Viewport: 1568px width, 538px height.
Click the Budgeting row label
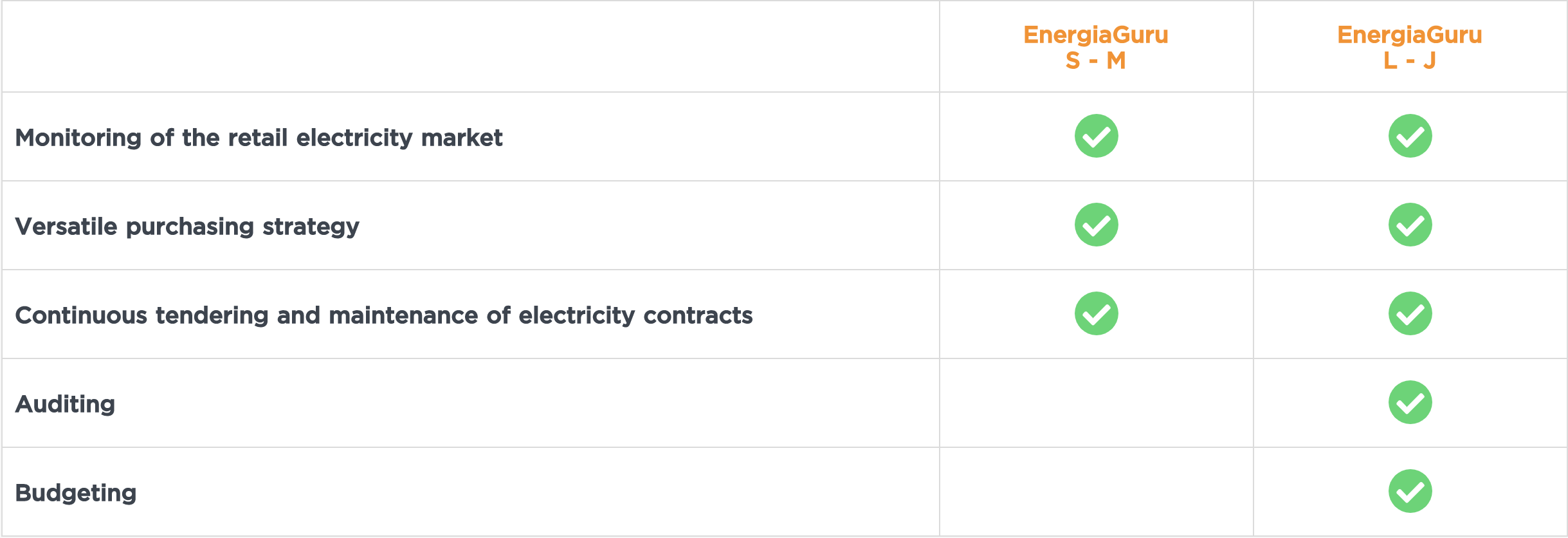[x=76, y=493]
